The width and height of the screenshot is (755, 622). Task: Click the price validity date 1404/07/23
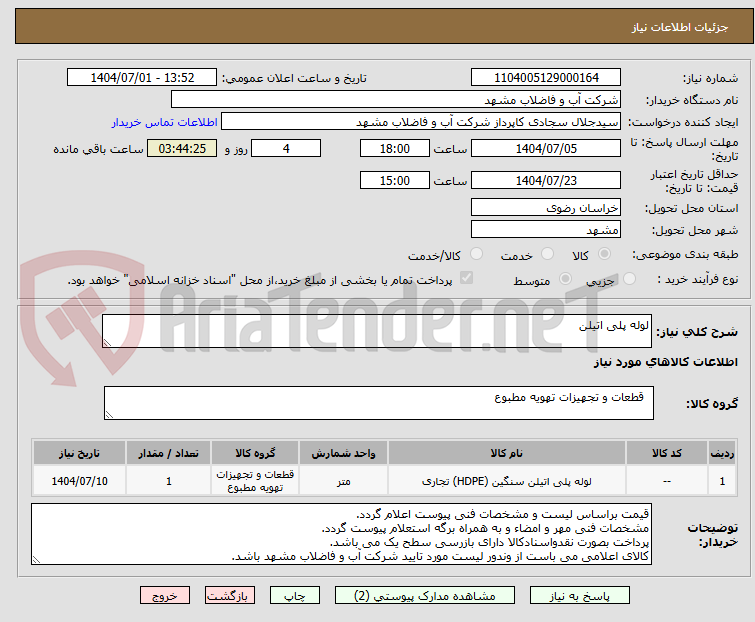click(546, 180)
